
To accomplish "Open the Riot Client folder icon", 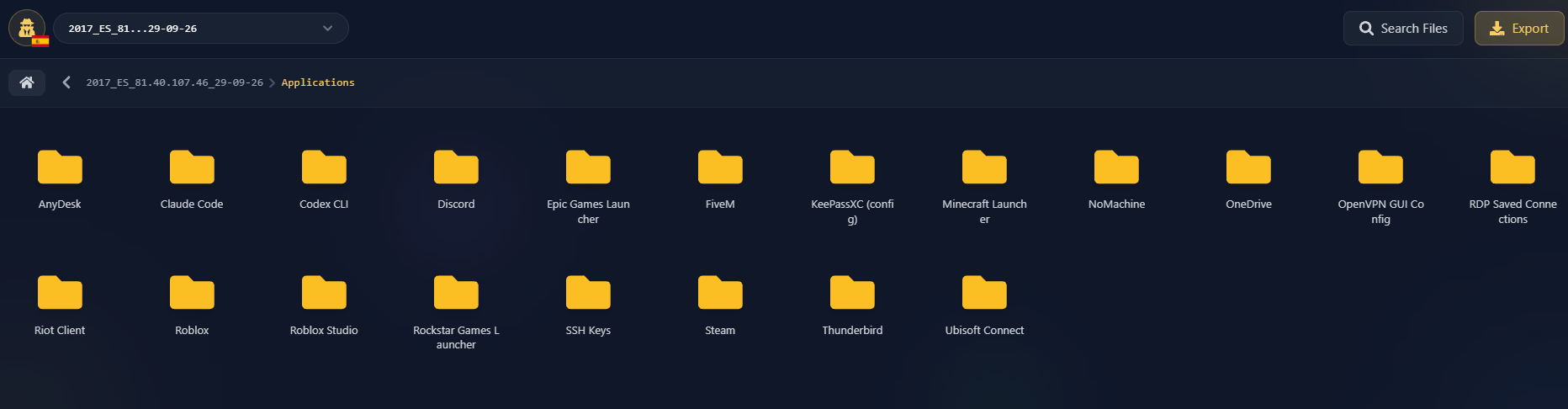I will tap(60, 292).
